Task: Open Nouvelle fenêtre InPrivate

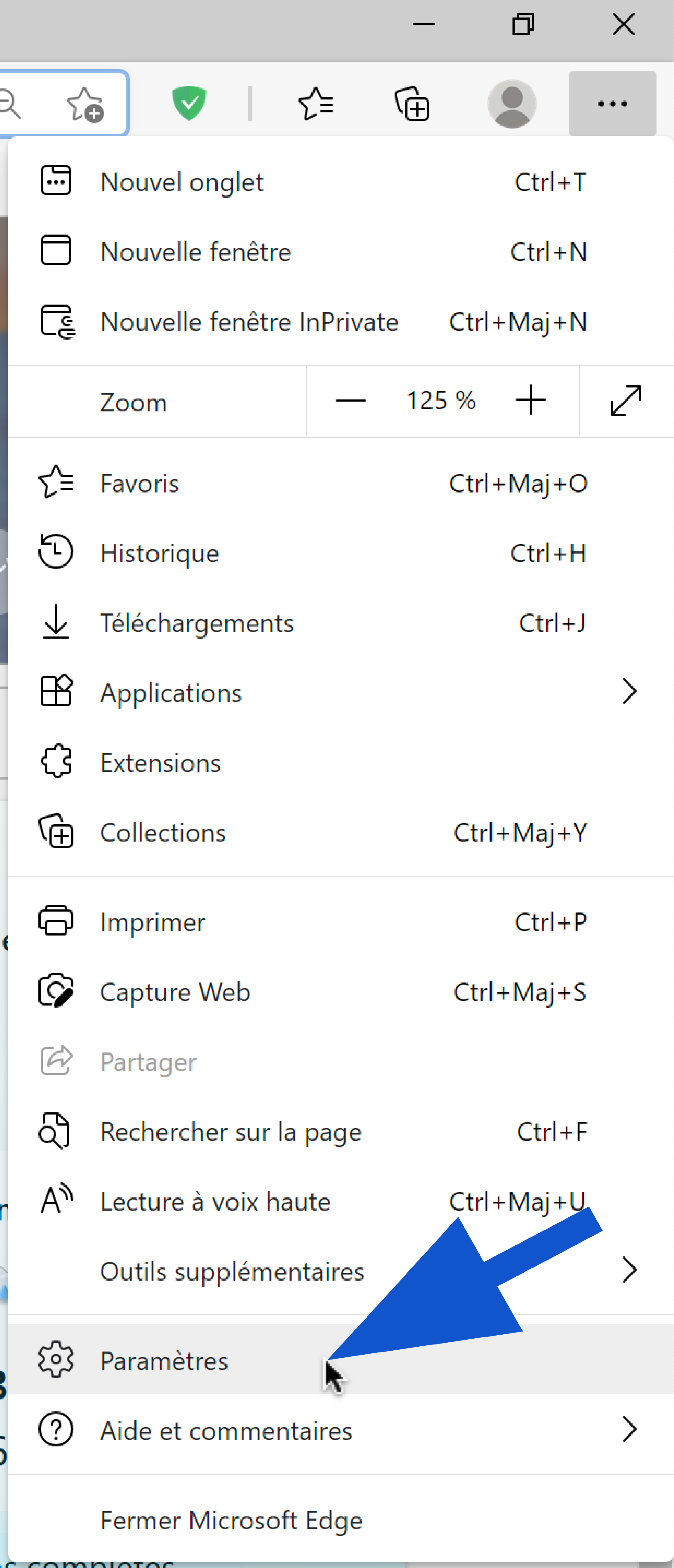Action: coord(341,321)
